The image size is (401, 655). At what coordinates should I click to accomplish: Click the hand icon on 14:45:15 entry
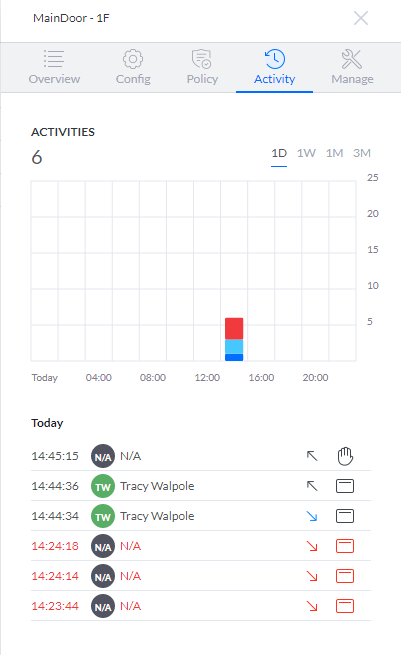point(345,456)
